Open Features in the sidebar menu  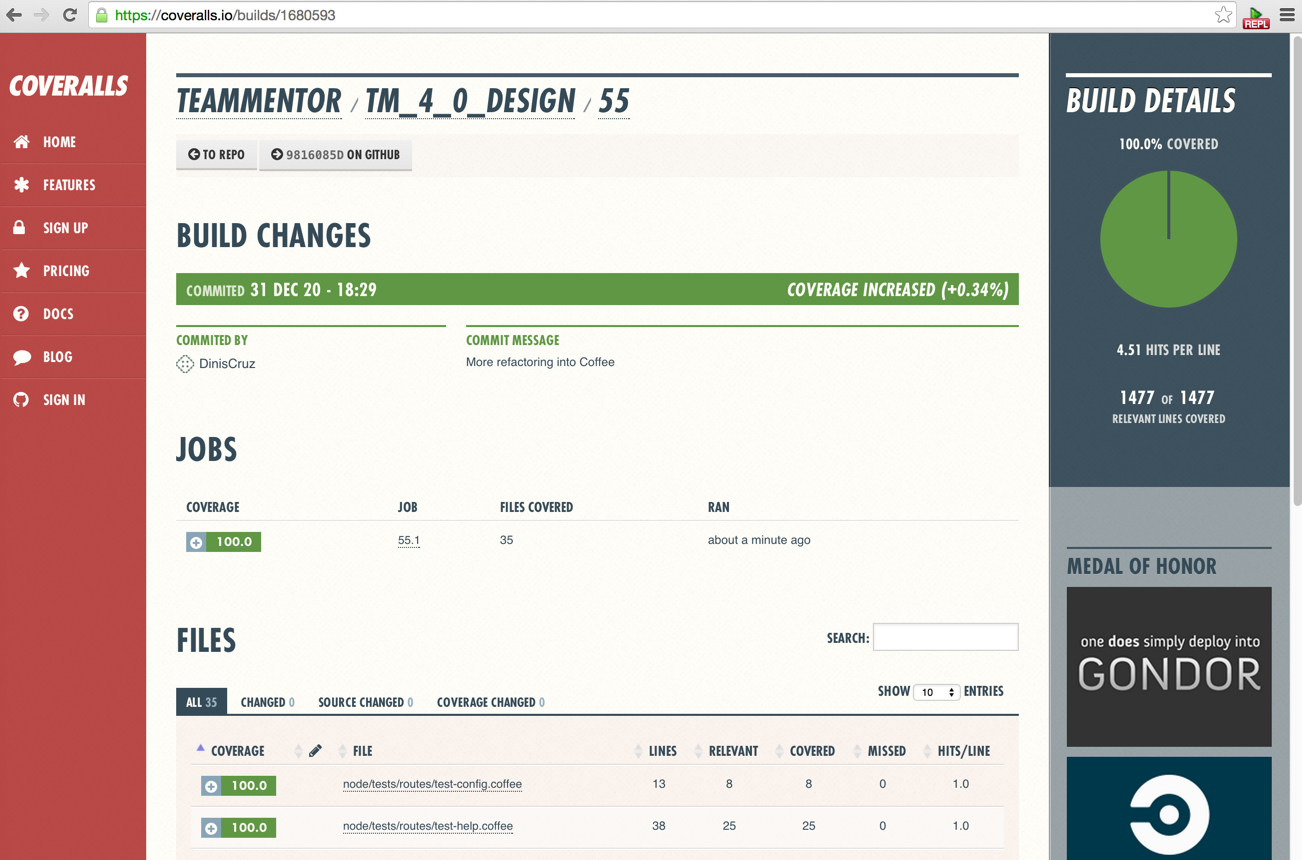(x=69, y=185)
